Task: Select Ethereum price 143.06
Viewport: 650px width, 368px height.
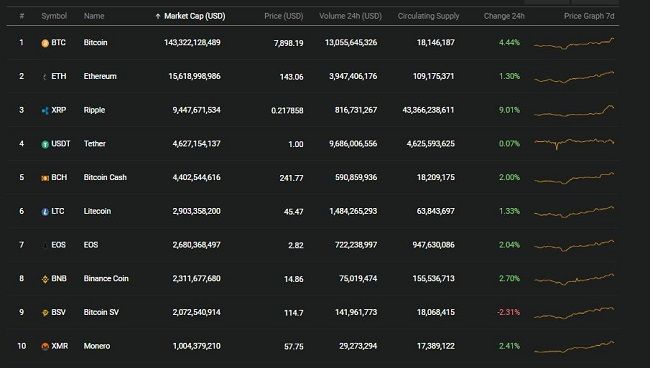Action: click(x=291, y=77)
